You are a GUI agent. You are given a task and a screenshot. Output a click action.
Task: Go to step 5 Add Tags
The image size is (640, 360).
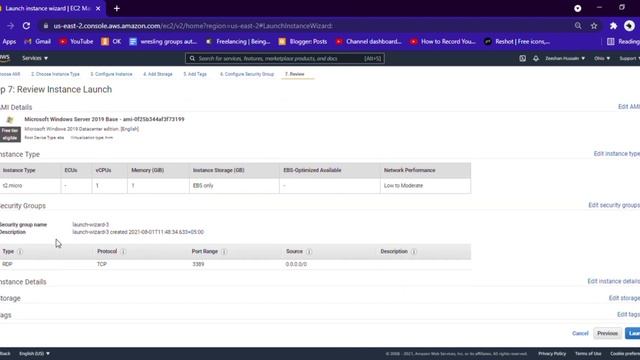tap(195, 74)
